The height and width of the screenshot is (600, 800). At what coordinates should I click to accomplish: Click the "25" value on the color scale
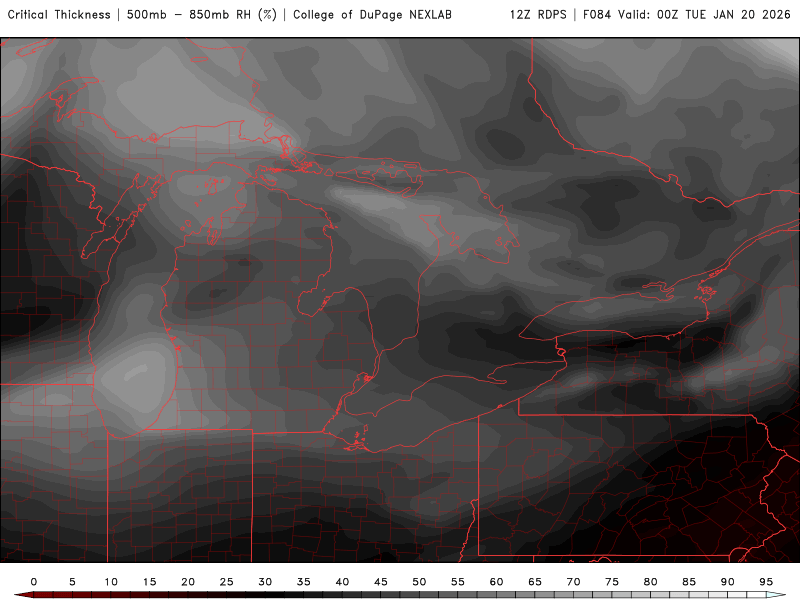pyautogui.click(x=227, y=582)
